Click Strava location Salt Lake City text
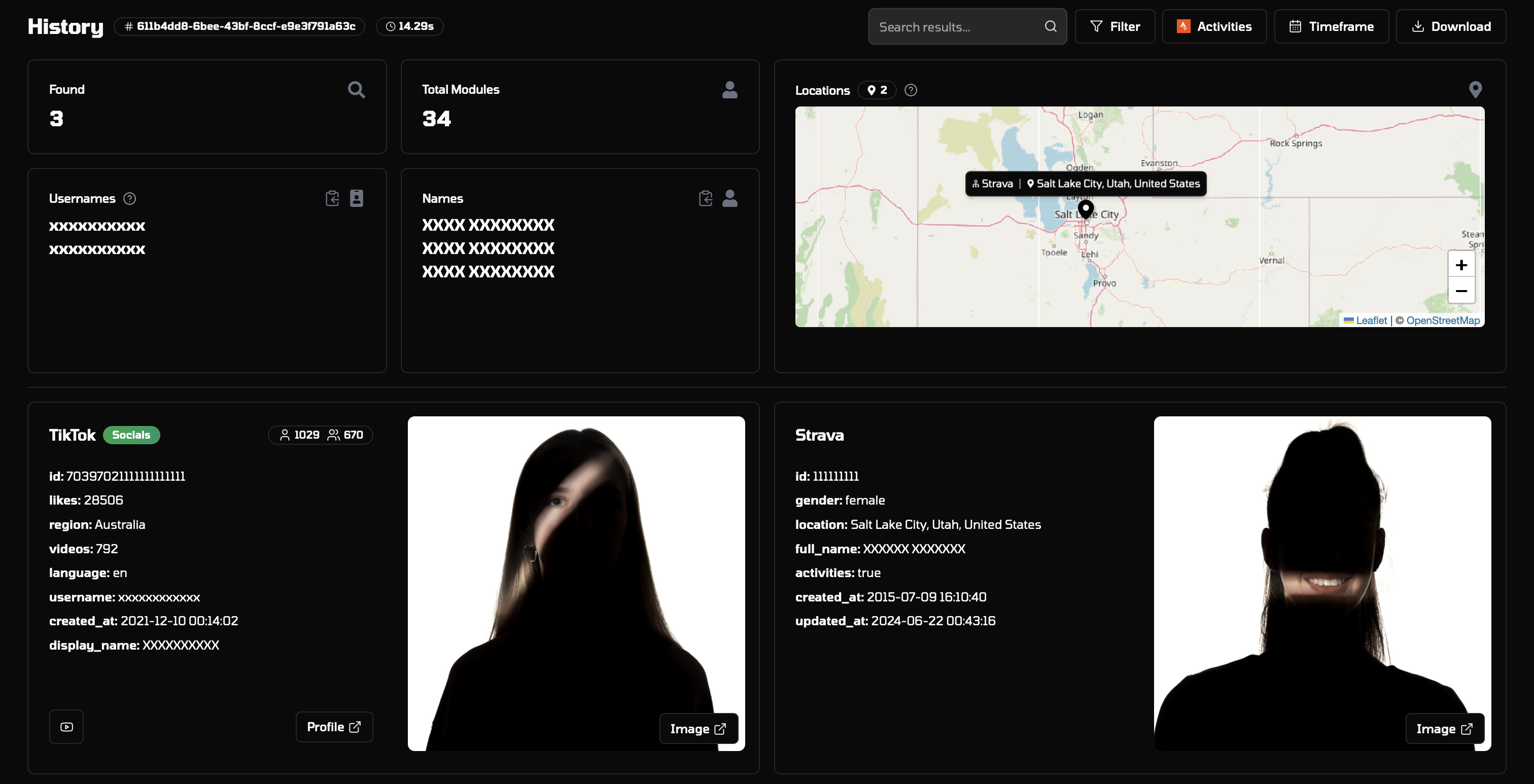This screenshot has height=784, width=1534. coord(946,524)
